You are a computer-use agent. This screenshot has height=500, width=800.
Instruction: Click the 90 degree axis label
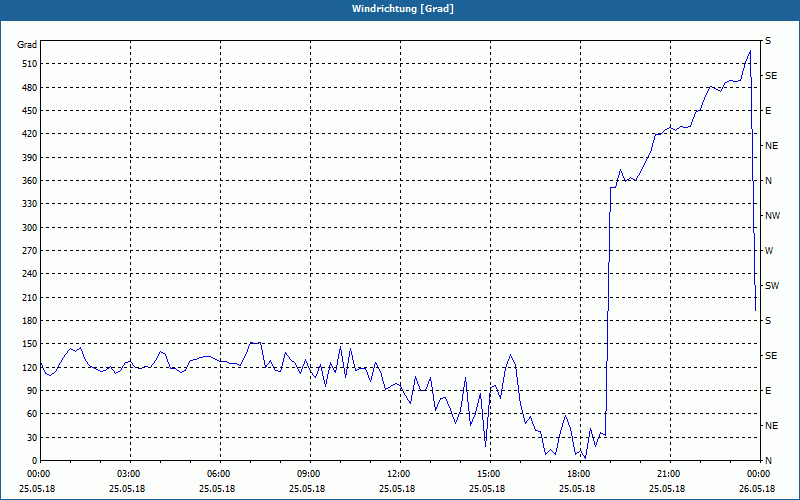coord(32,391)
